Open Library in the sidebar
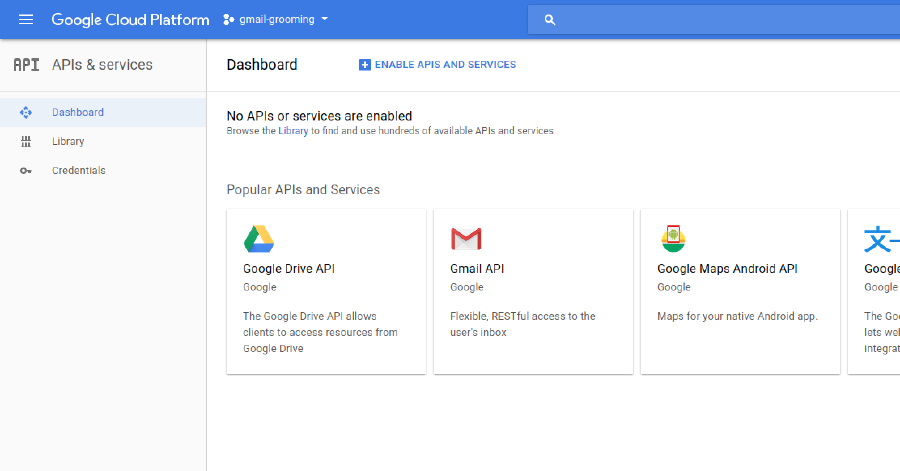 (x=103, y=142)
